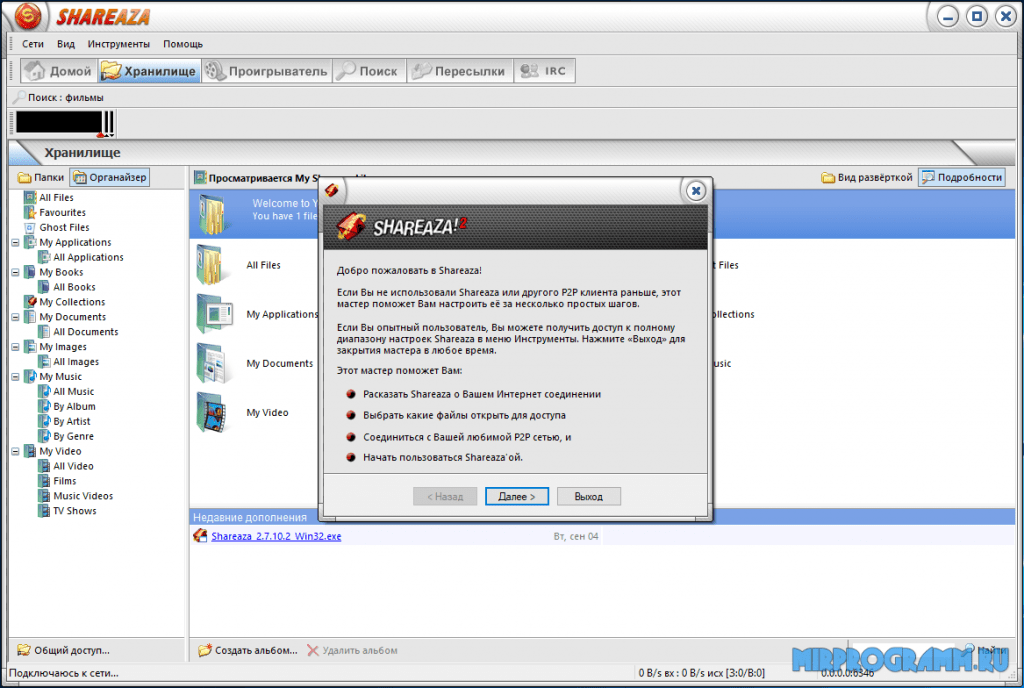
Task: Click the Общий доступ... button
Action: tap(63, 650)
